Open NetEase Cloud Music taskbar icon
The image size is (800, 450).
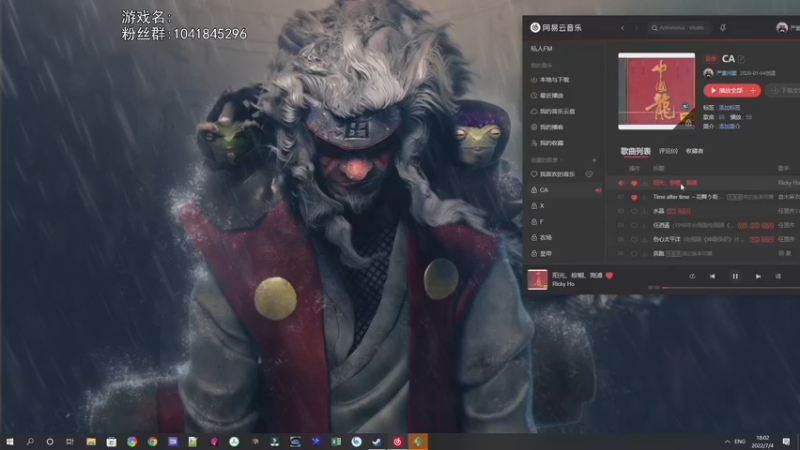tap(397, 442)
